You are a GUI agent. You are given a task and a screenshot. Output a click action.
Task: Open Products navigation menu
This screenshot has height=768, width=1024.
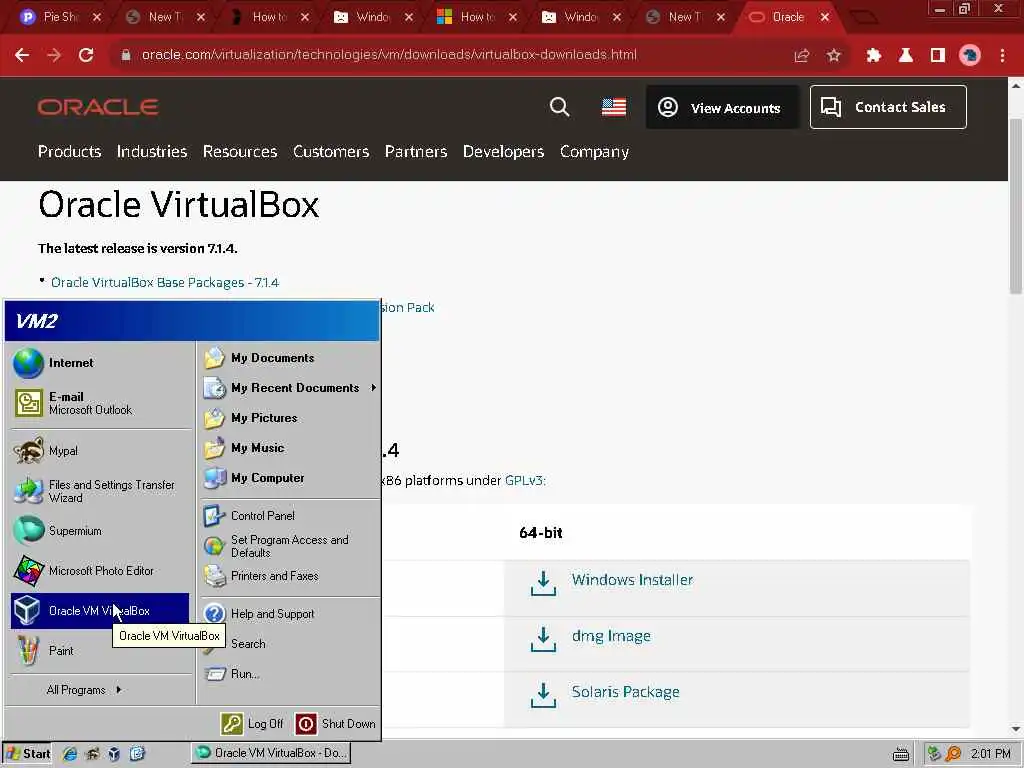point(69,152)
